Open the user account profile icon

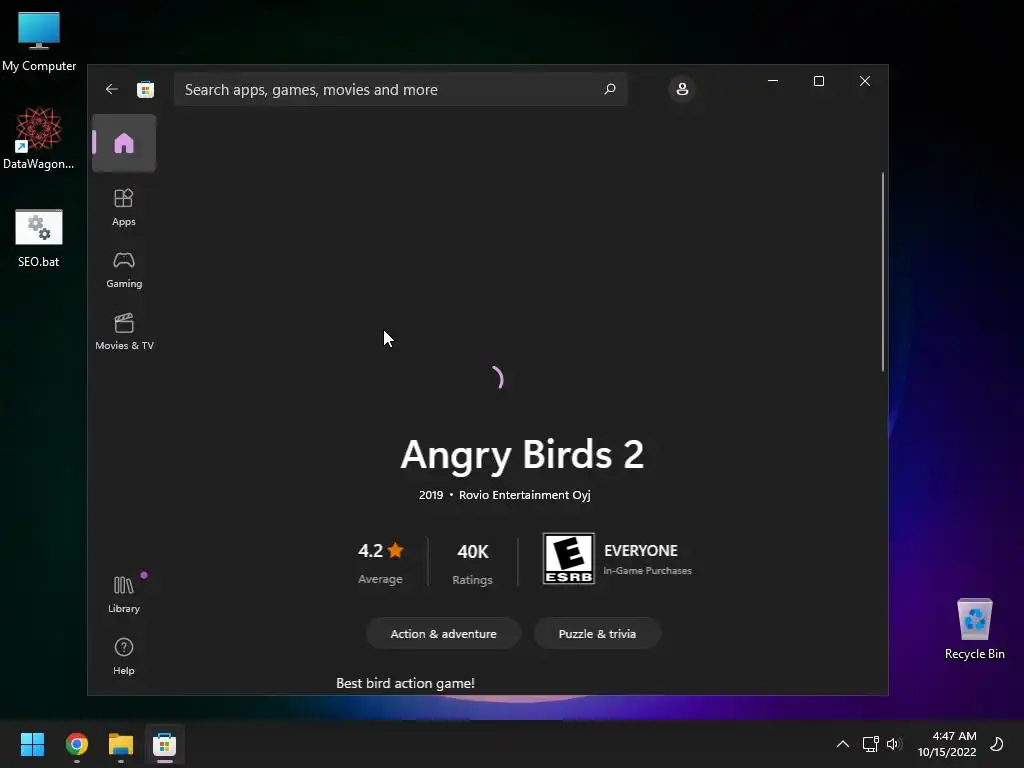[x=682, y=89]
